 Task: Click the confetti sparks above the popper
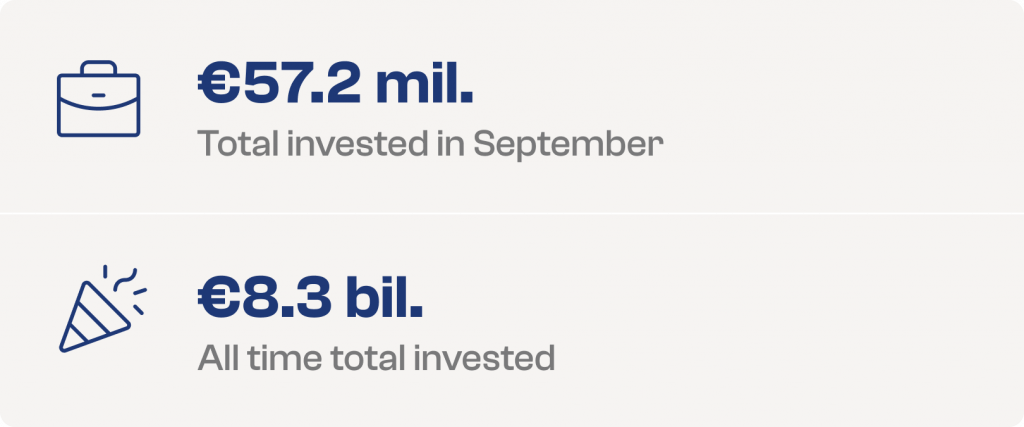click(125, 287)
